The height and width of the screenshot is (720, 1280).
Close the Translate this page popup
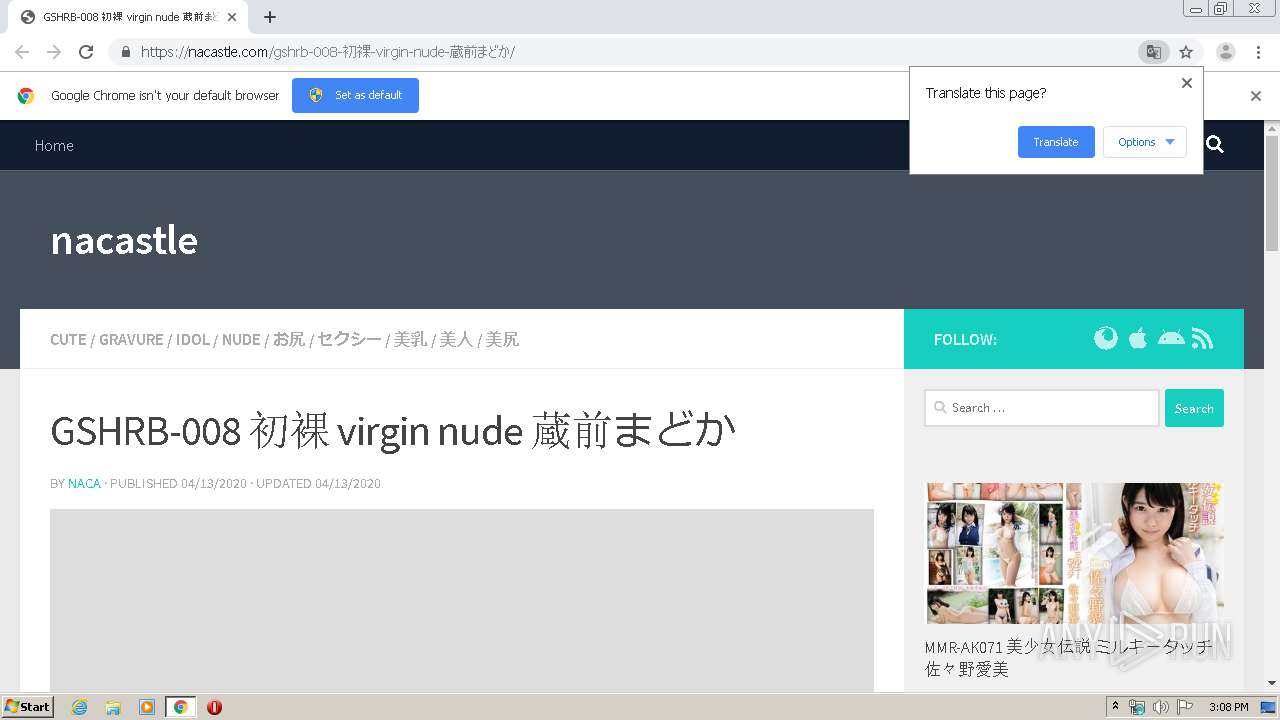(1187, 83)
